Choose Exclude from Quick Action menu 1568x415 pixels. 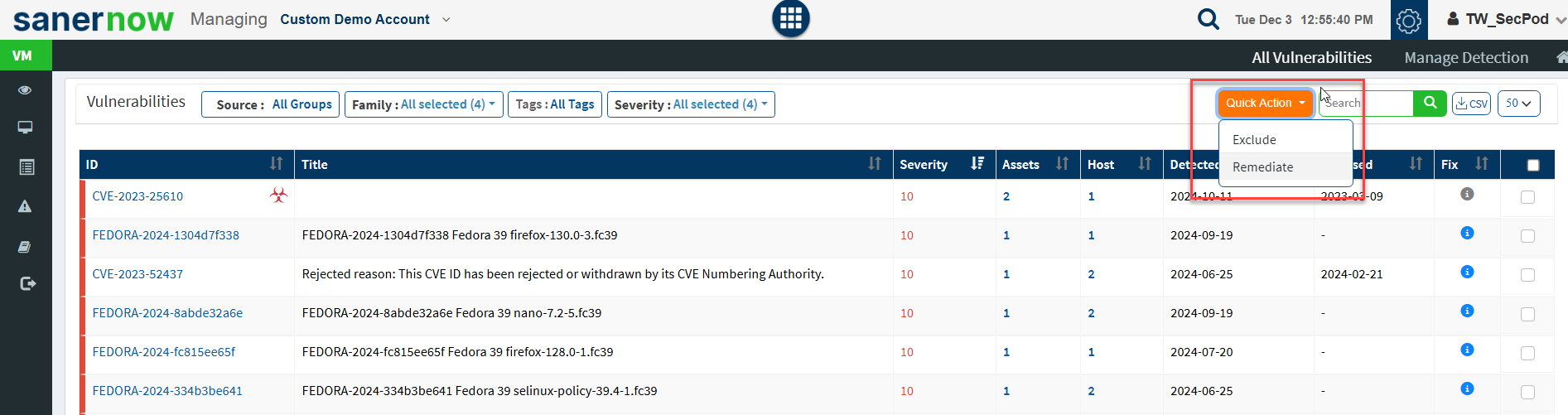(1254, 140)
